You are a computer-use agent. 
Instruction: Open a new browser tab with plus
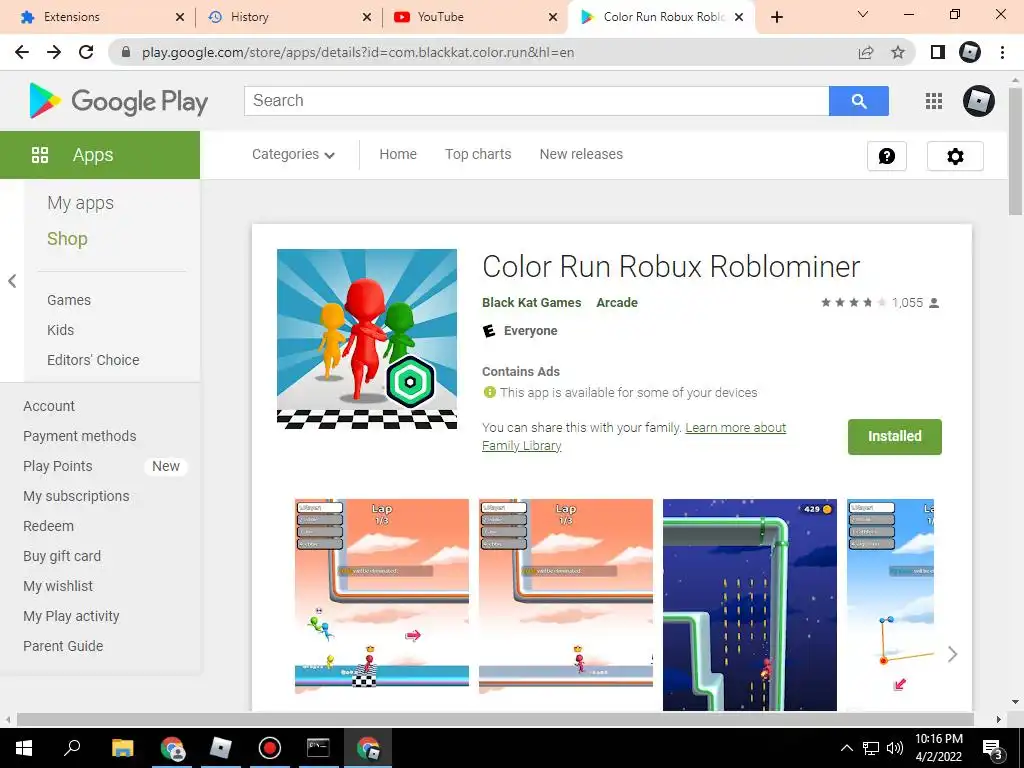coord(776,17)
